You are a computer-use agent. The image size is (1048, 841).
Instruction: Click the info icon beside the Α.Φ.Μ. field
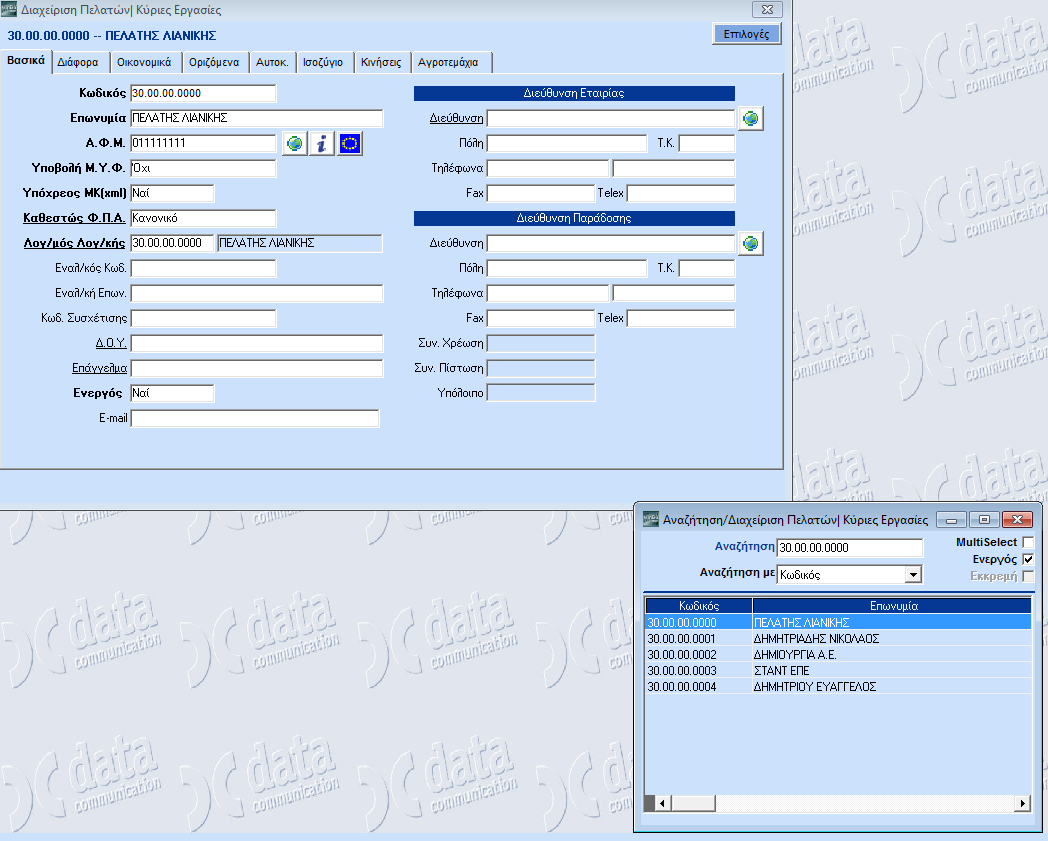point(322,143)
